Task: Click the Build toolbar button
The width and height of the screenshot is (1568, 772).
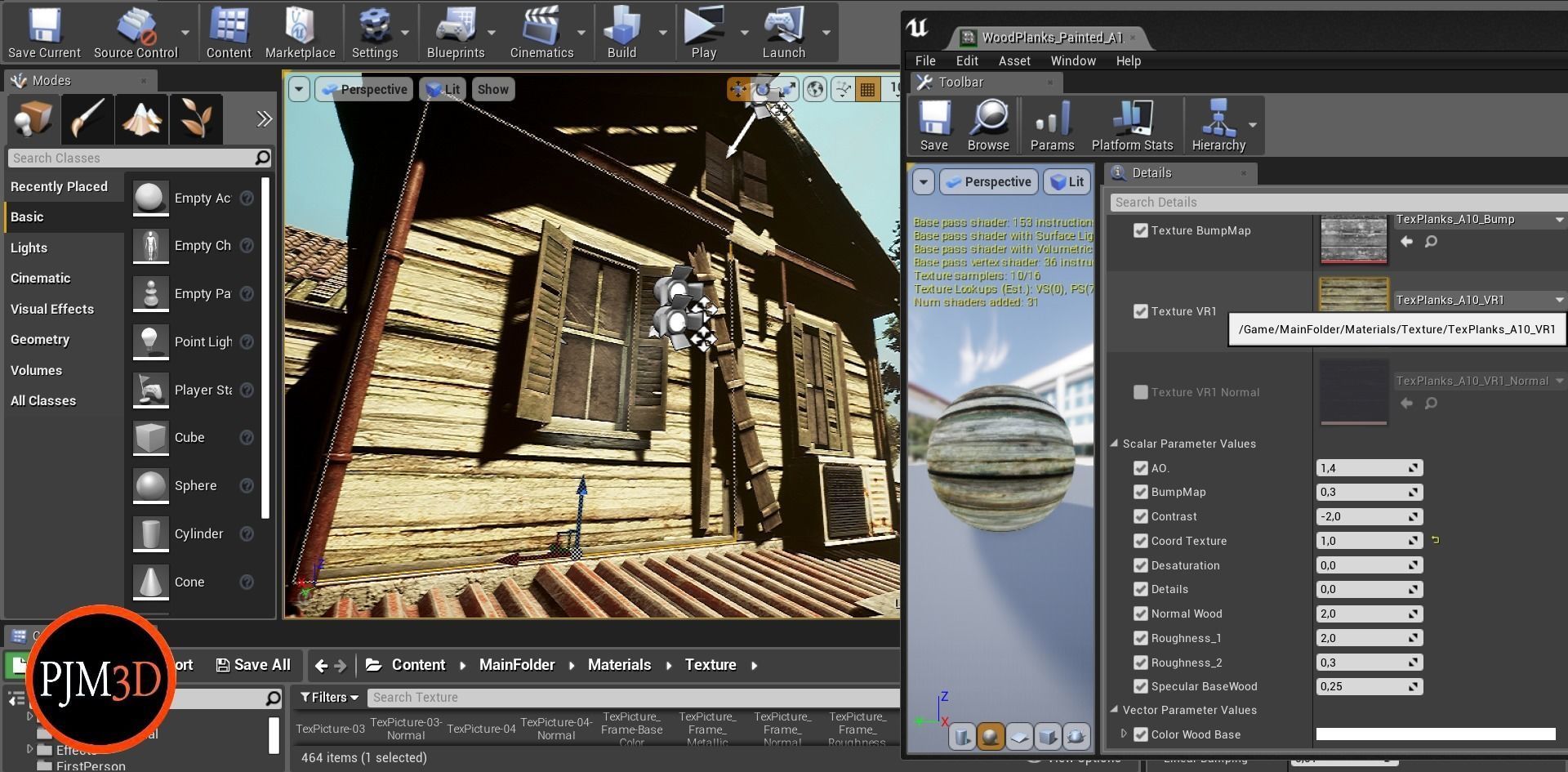Action: (x=621, y=33)
